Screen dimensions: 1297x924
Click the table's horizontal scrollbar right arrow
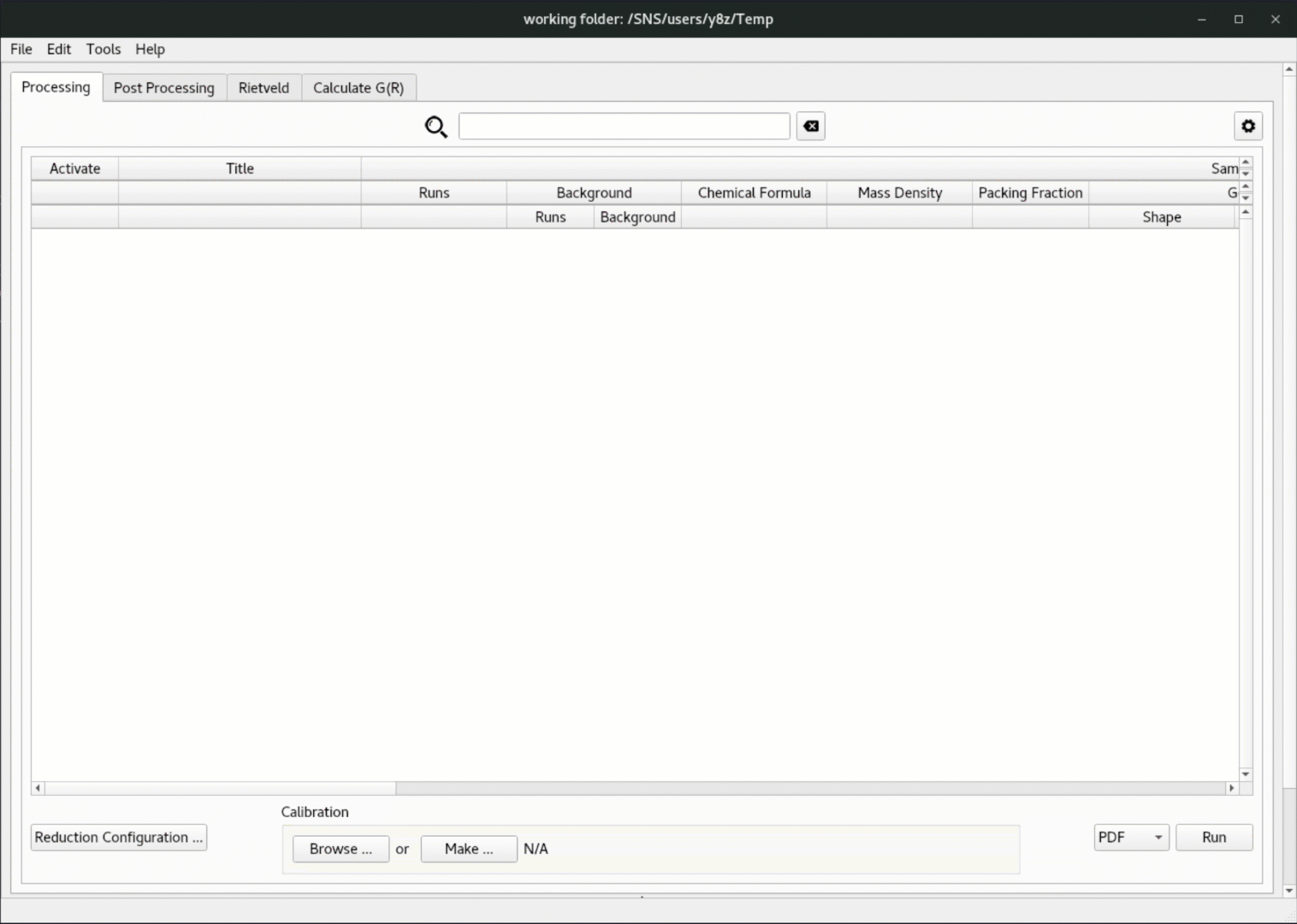pos(1231,788)
